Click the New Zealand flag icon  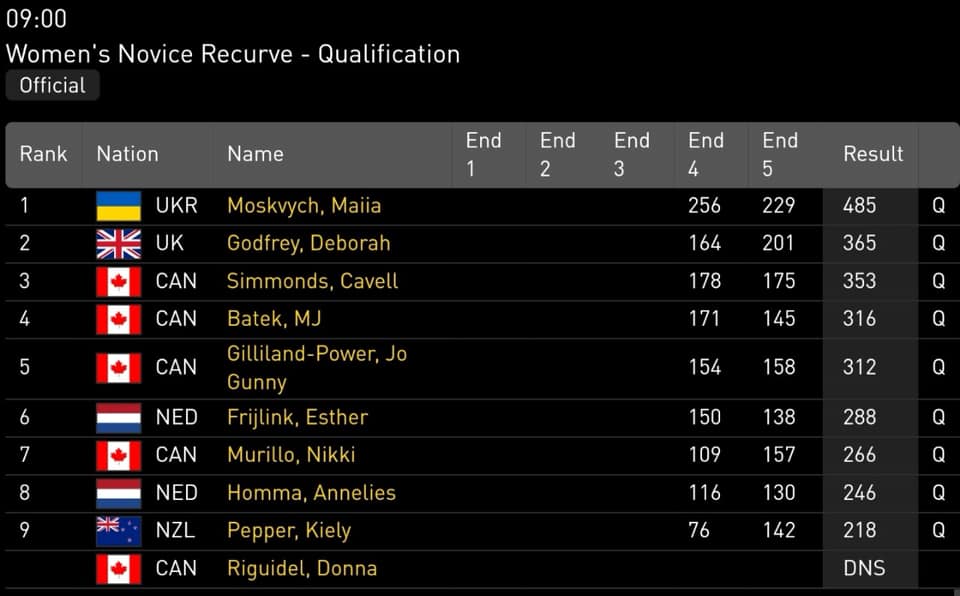(x=118, y=530)
